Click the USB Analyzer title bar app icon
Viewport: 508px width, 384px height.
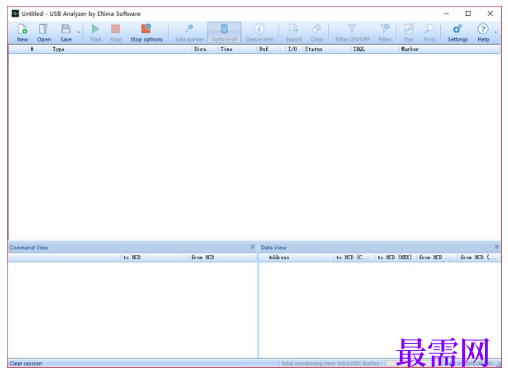click(15, 13)
